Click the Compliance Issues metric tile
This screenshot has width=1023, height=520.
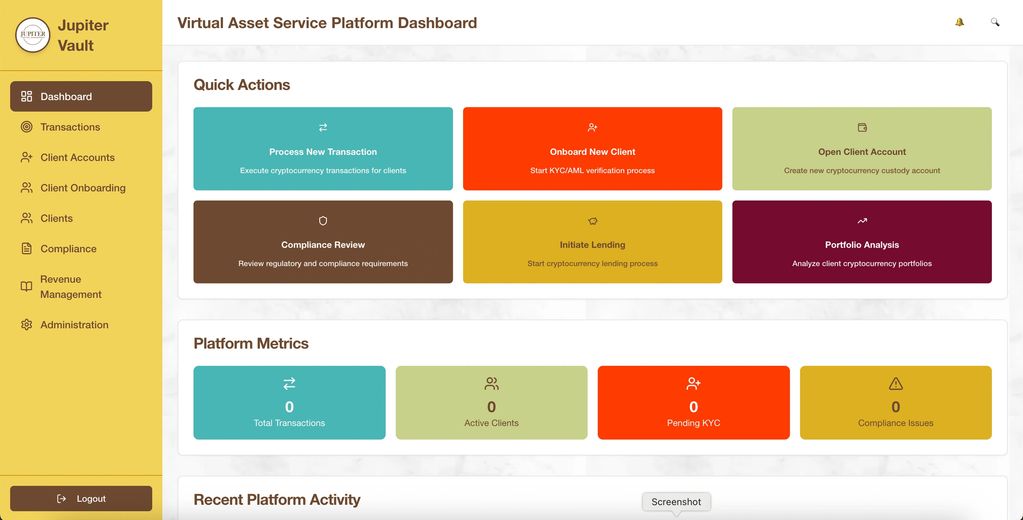click(895, 403)
